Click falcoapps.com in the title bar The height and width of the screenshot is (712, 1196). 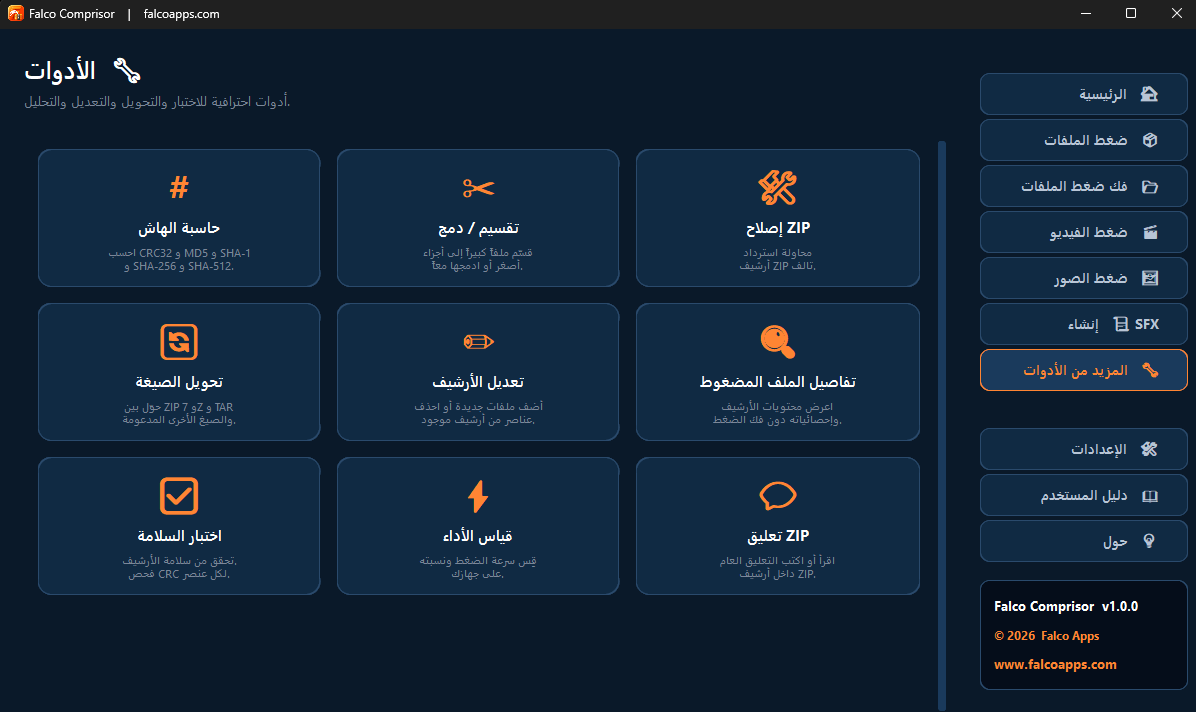pyautogui.click(x=182, y=14)
